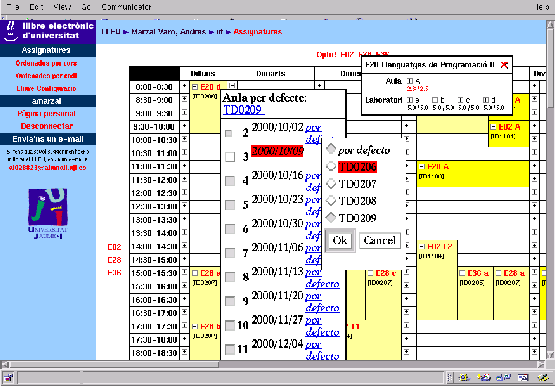Viewport: 555px width, 386px height.
Task: Click 'por defecto' link for 2000/11/27
Action: pyautogui.click(x=322, y=326)
